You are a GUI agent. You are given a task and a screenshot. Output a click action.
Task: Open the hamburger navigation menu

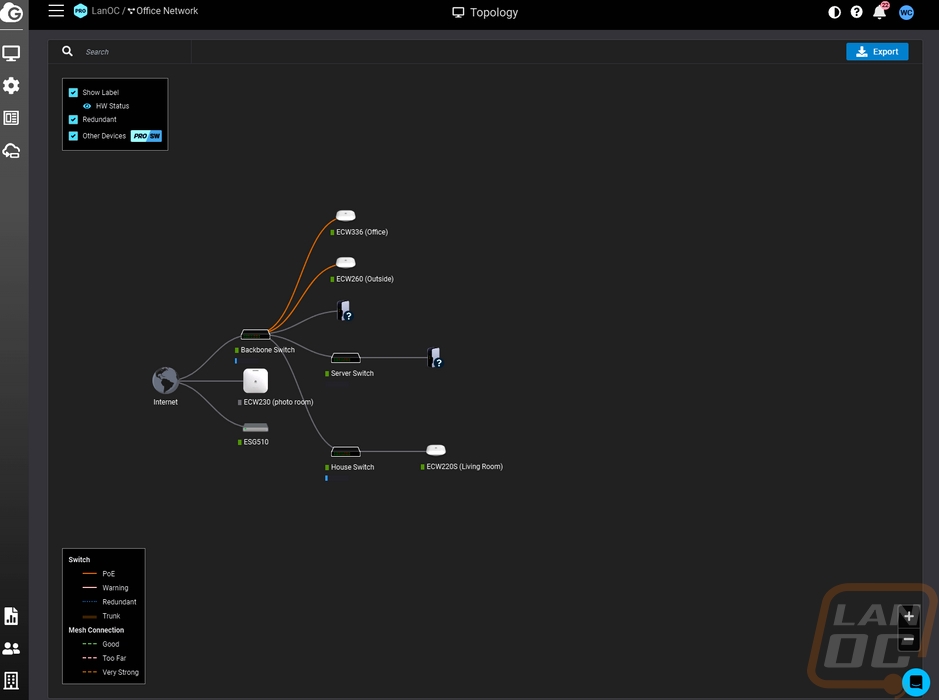[x=56, y=11]
